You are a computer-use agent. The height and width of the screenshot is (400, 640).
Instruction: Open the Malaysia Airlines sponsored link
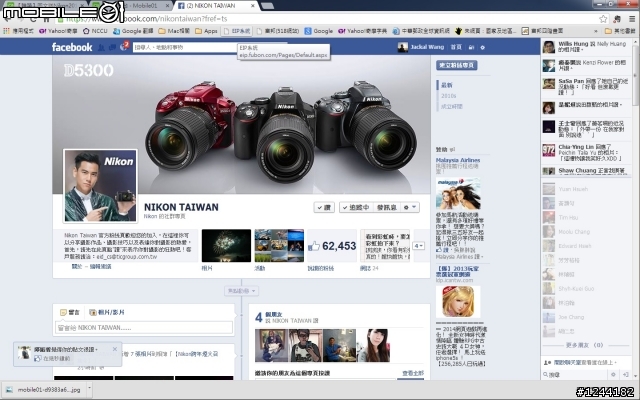pos(458,160)
